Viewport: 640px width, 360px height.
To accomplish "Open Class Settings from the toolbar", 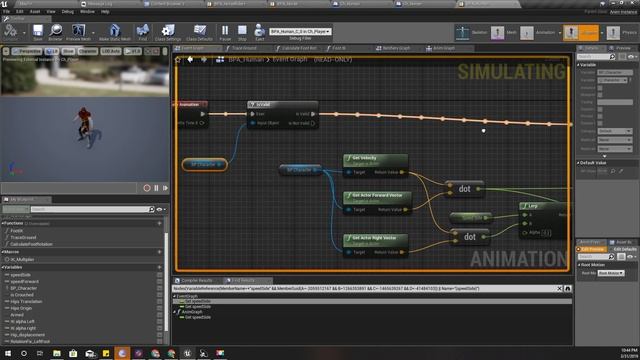I will [x=168, y=32].
